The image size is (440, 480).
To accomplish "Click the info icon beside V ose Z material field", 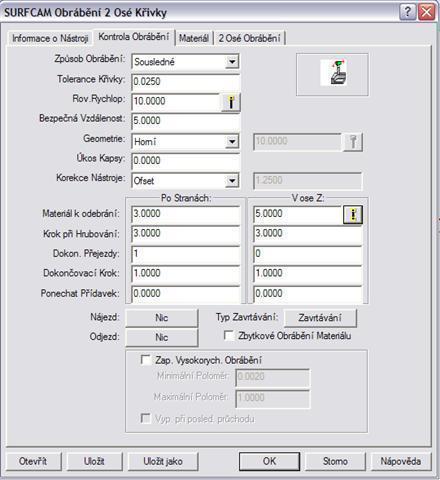I will coord(353,214).
